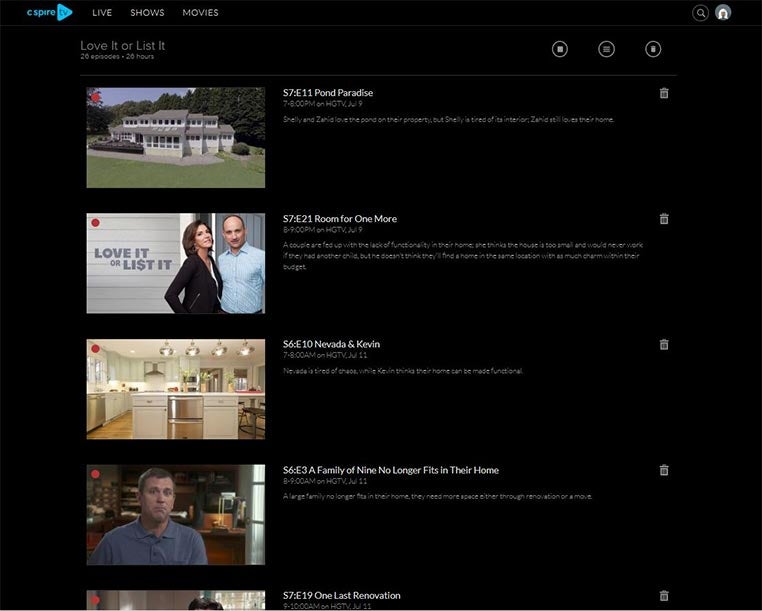The height and width of the screenshot is (611, 762).
Task: Click the Nevada is tired of chaos description
Action: (x=403, y=371)
